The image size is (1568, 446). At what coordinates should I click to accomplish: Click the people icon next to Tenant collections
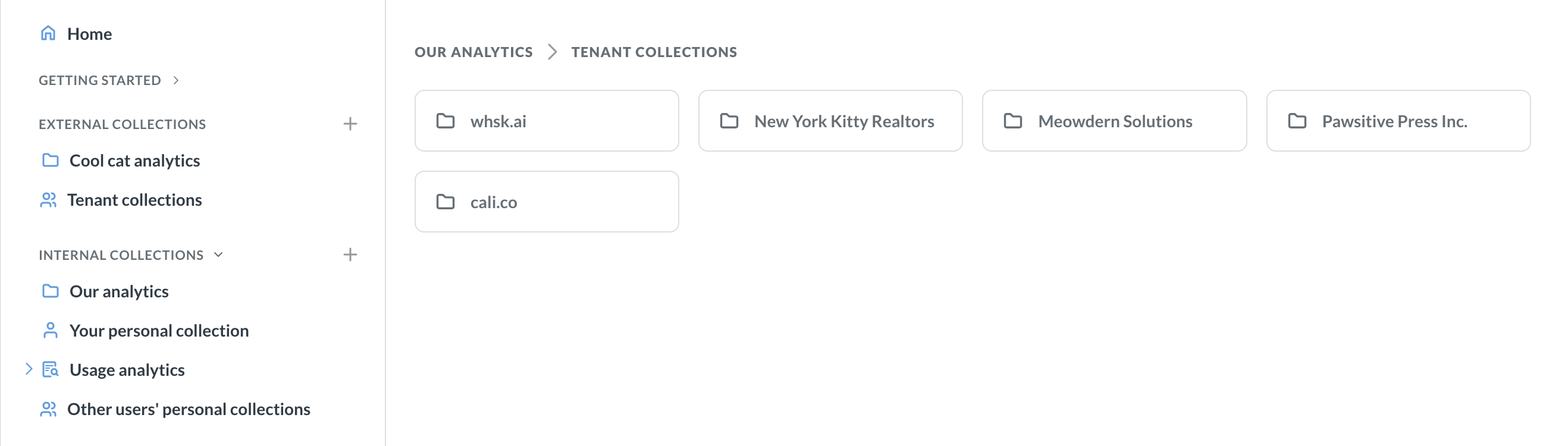(x=49, y=199)
